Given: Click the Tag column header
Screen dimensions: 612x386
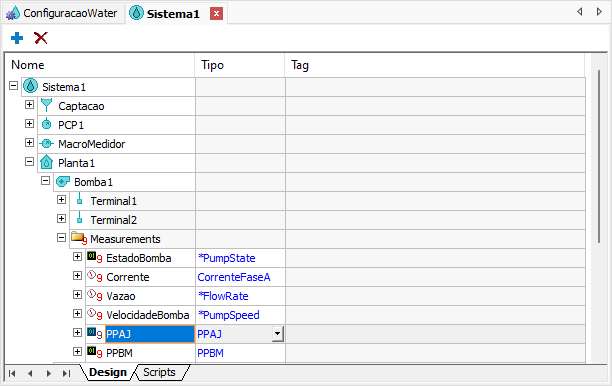Looking at the screenshot, I should (x=435, y=65).
